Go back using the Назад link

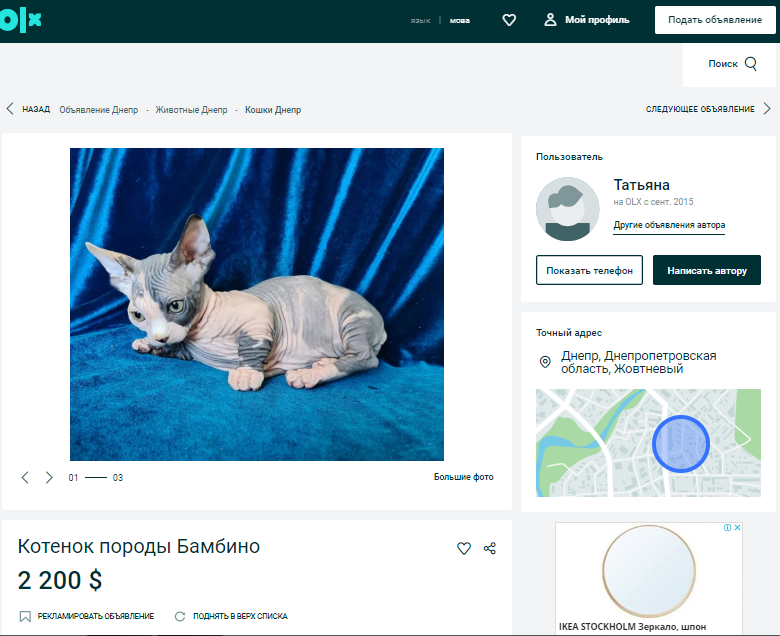[x=28, y=110]
